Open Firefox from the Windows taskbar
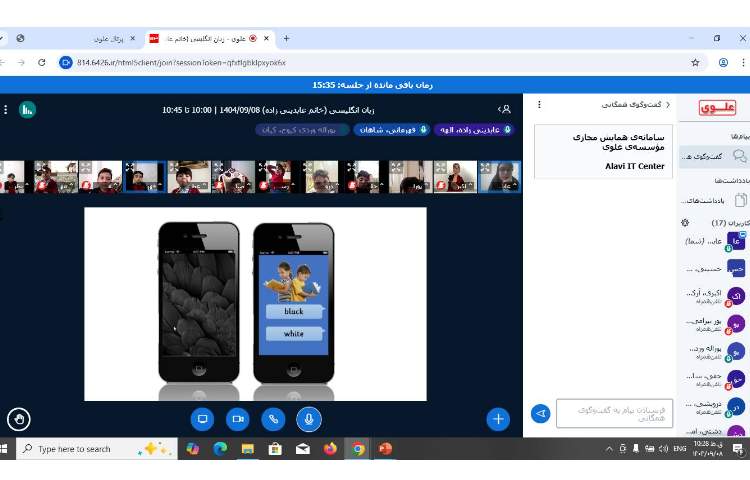The width and height of the screenshot is (750, 480). (331, 449)
